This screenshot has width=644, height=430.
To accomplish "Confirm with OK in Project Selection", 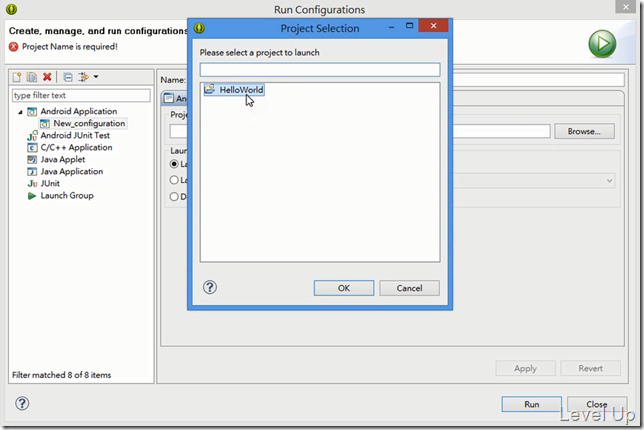I will point(344,288).
